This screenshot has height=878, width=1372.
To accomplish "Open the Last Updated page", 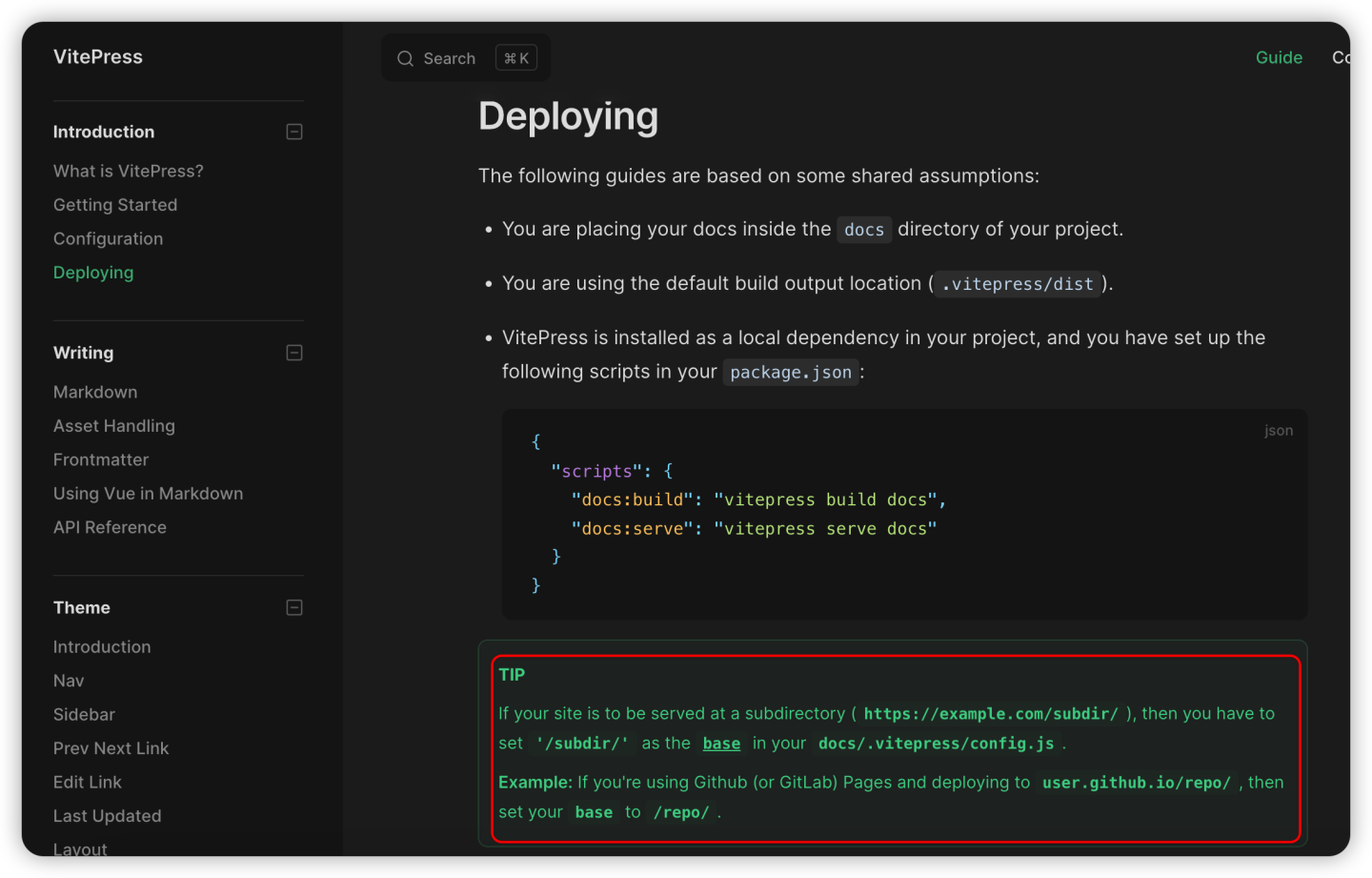I will pos(108,816).
